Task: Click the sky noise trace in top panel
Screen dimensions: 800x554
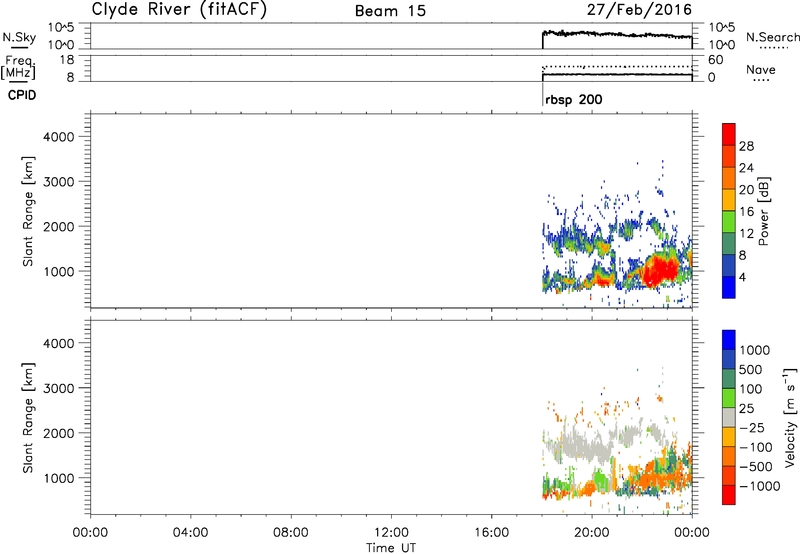Action: [617, 35]
